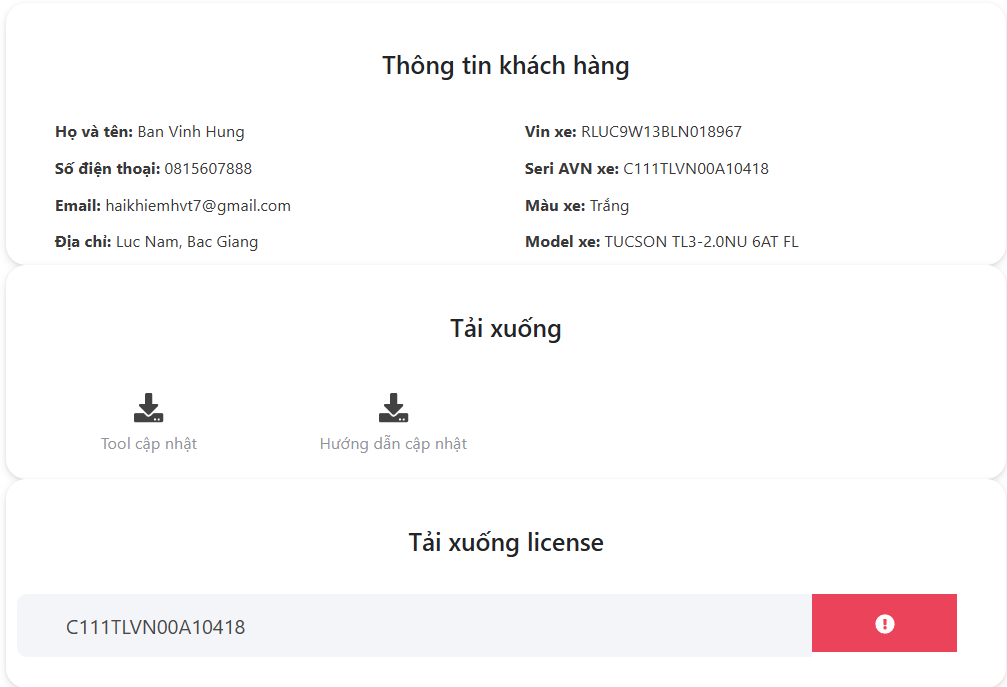Viewport: 1007px width, 687px height.
Task: Select the customer name Ban Vinh Hung
Action: coord(191,132)
